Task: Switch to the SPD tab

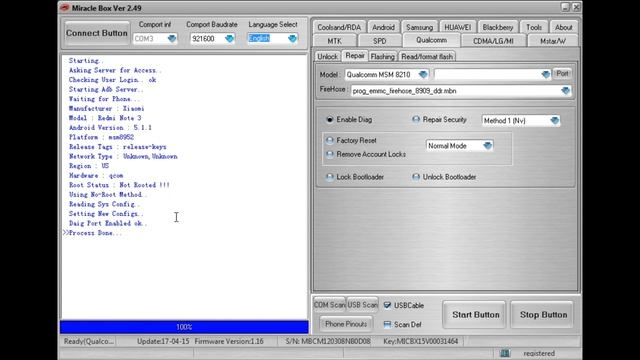Action: [380, 41]
